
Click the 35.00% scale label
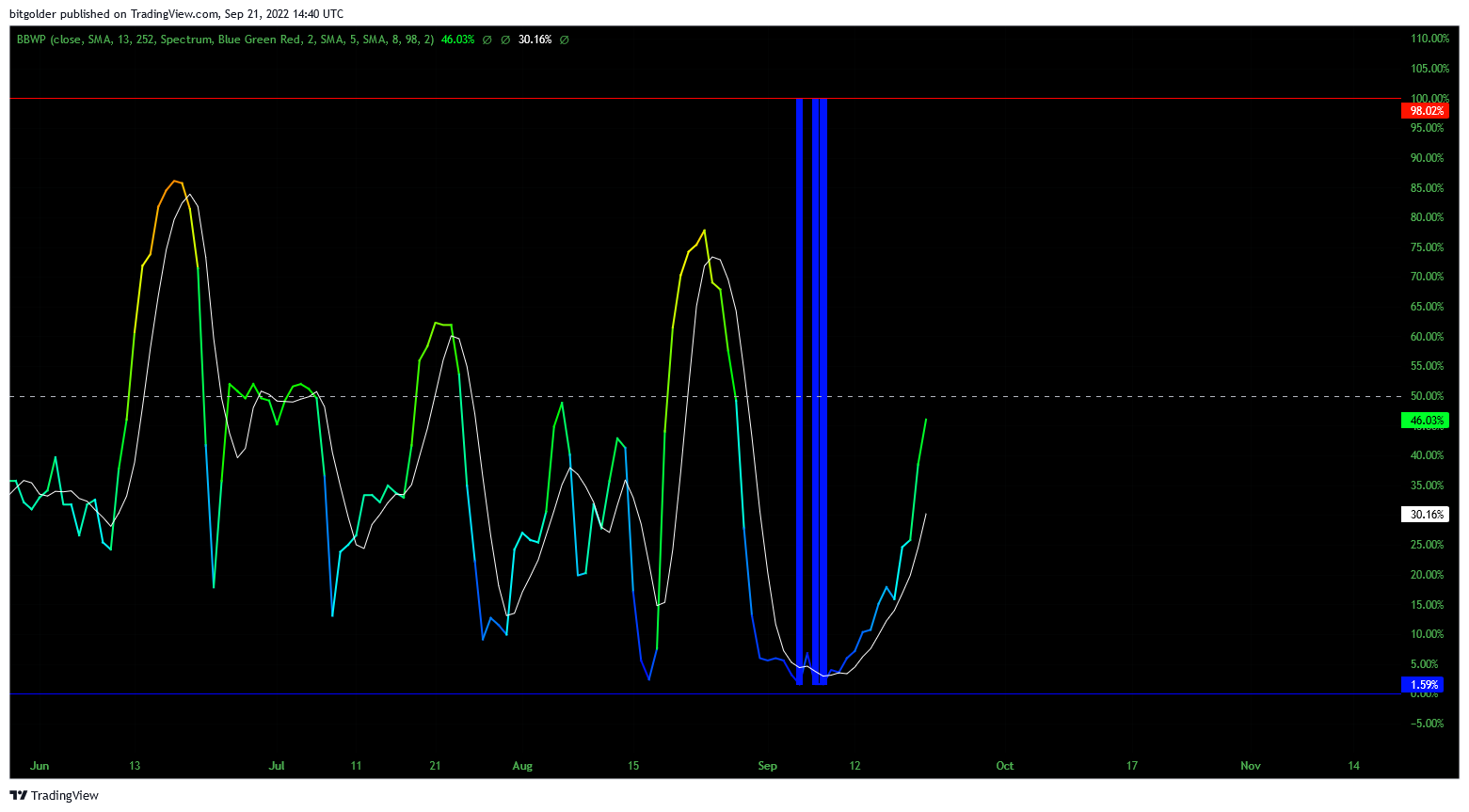coord(1427,486)
